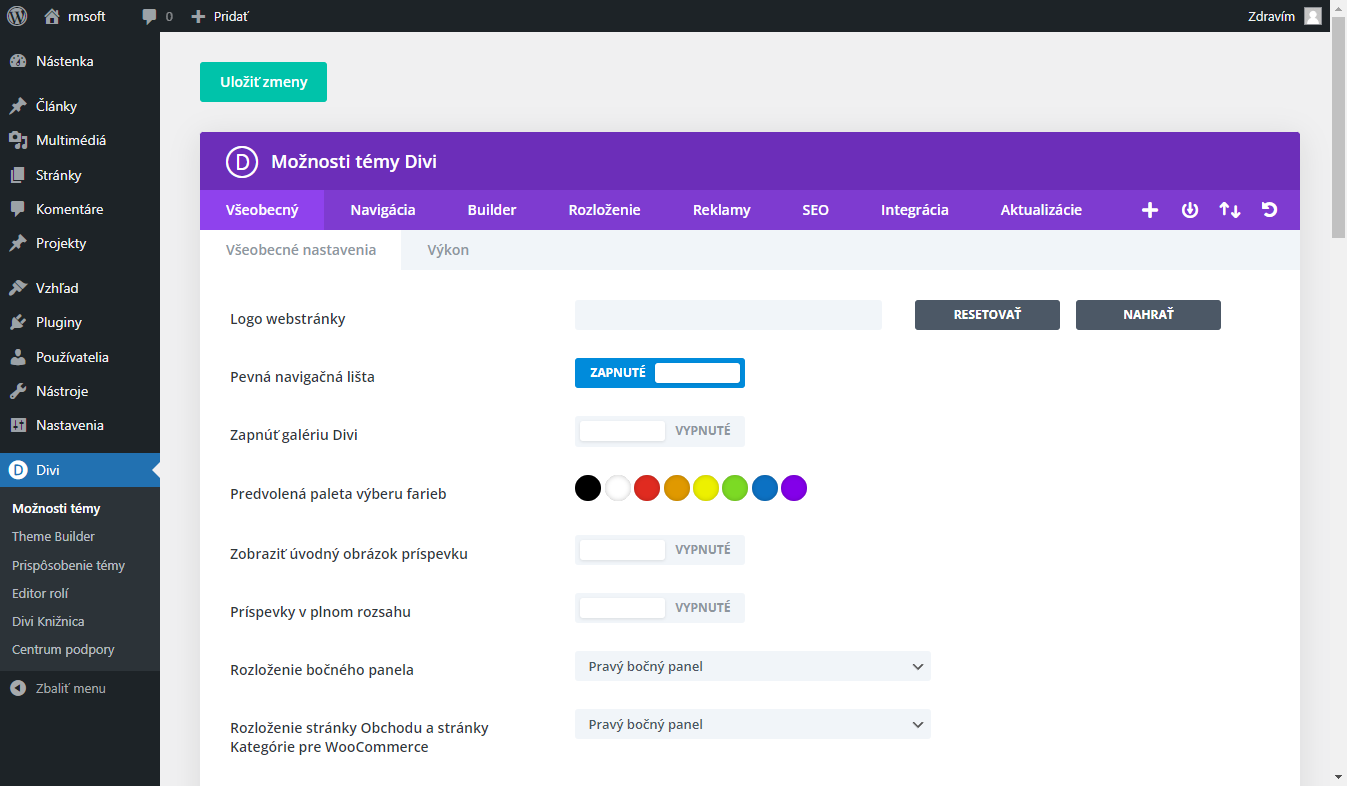The width and height of the screenshot is (1347, 786).
Task: Open the Editor rolí link
Action: coord(40,593)
